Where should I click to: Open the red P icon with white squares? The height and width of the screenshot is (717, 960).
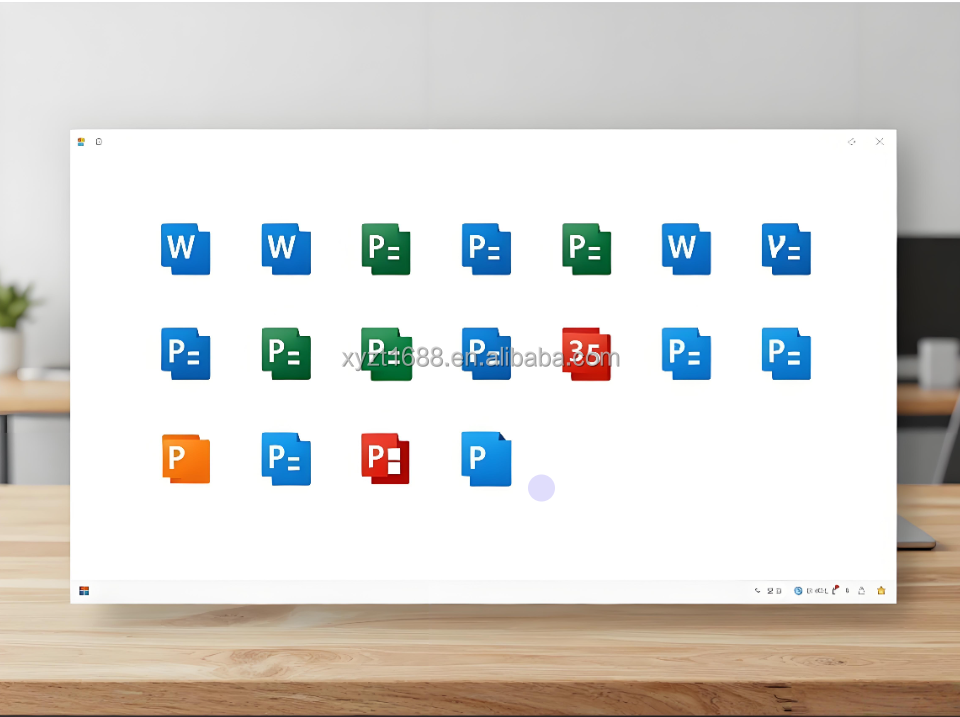(x=386, y=459)
